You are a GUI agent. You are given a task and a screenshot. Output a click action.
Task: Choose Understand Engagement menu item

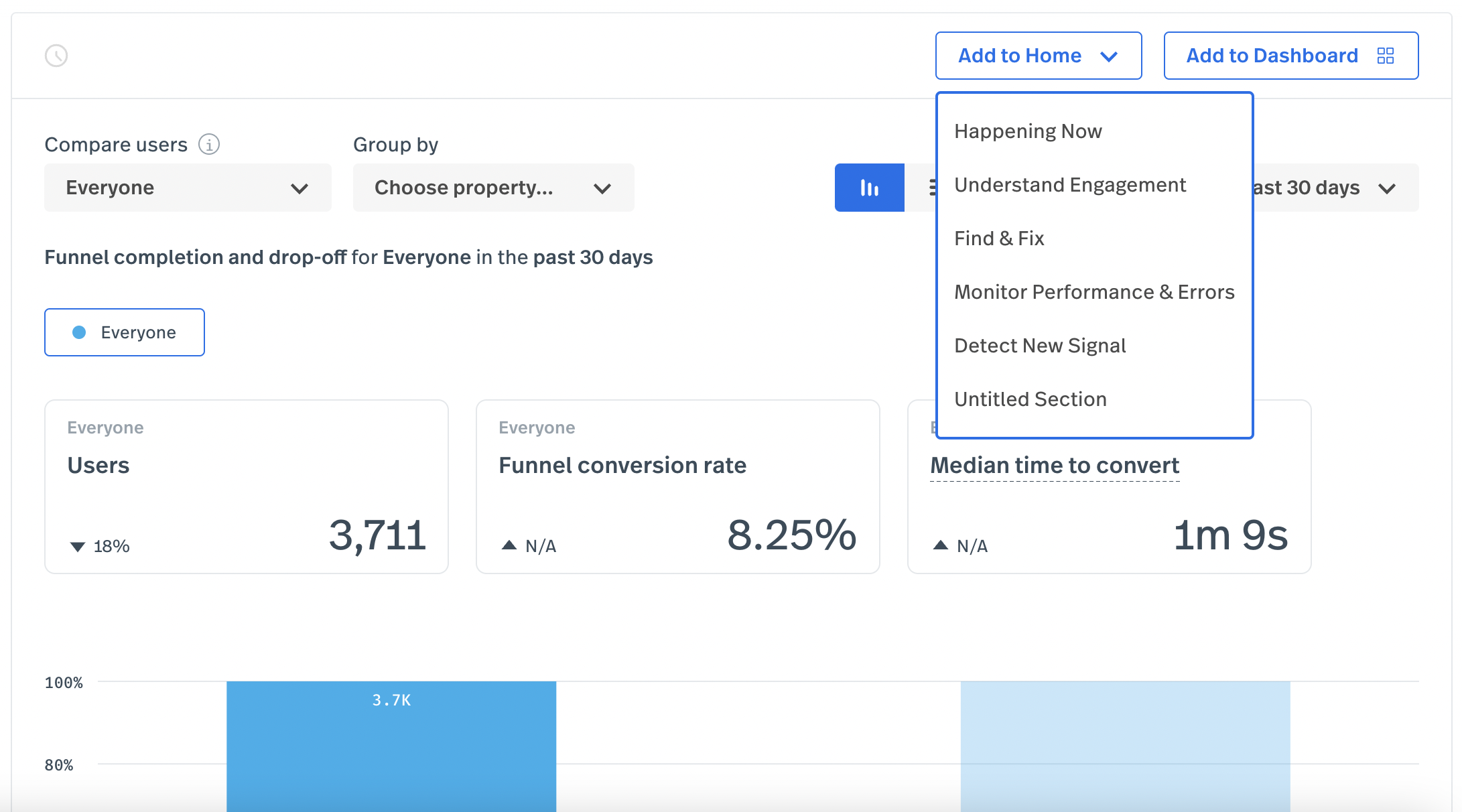coord(1070,185)
